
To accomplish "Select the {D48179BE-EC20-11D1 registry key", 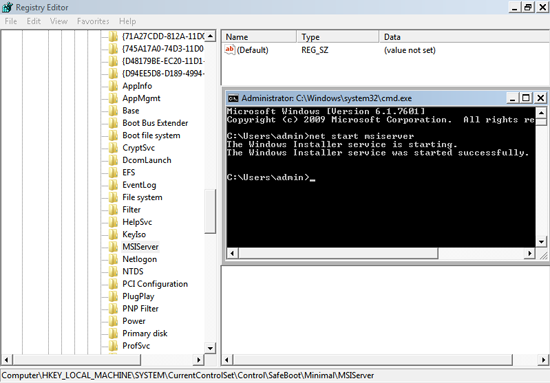I will 163,61.
